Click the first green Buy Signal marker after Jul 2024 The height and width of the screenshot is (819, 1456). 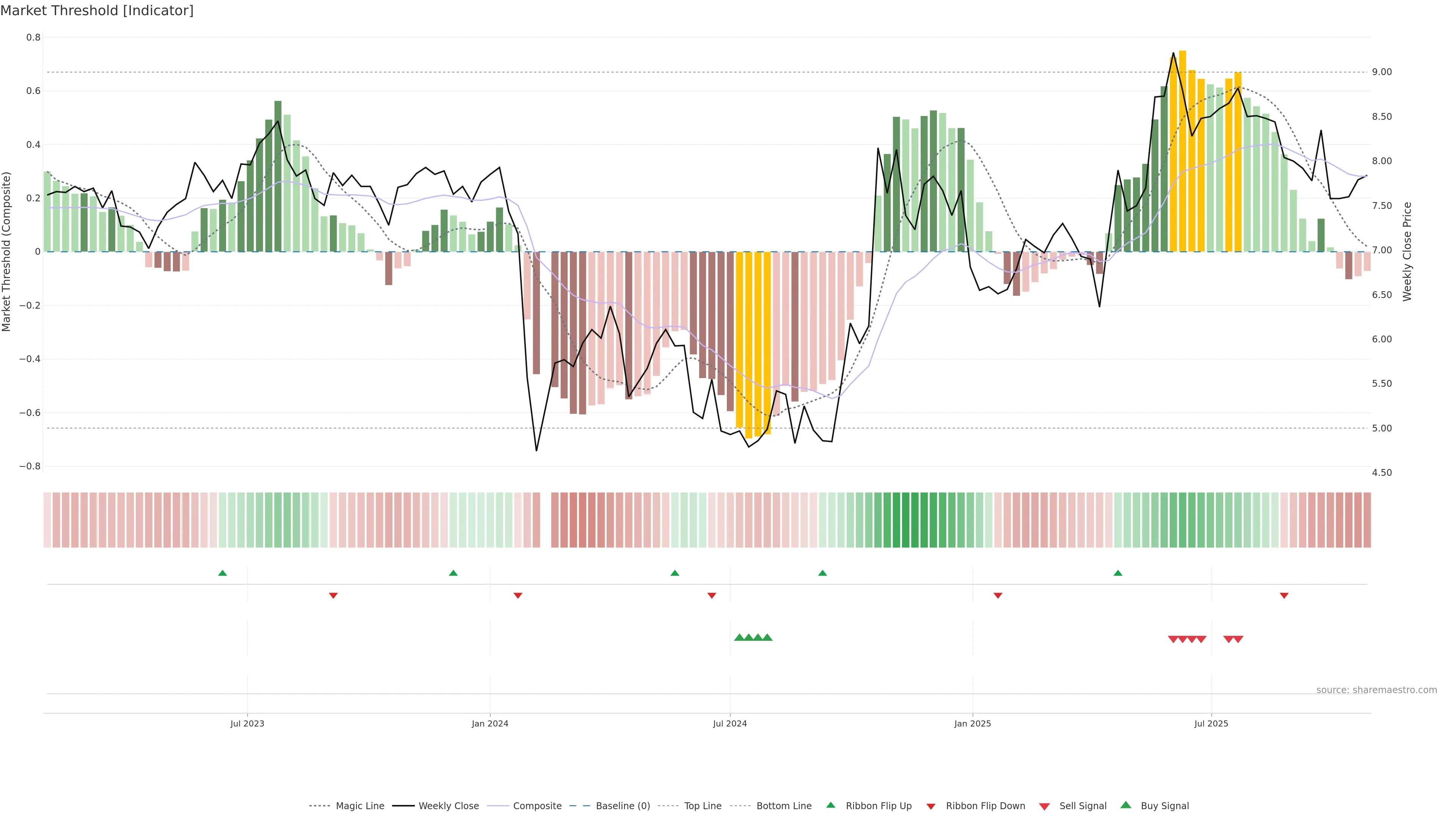[x=739, y=637]
